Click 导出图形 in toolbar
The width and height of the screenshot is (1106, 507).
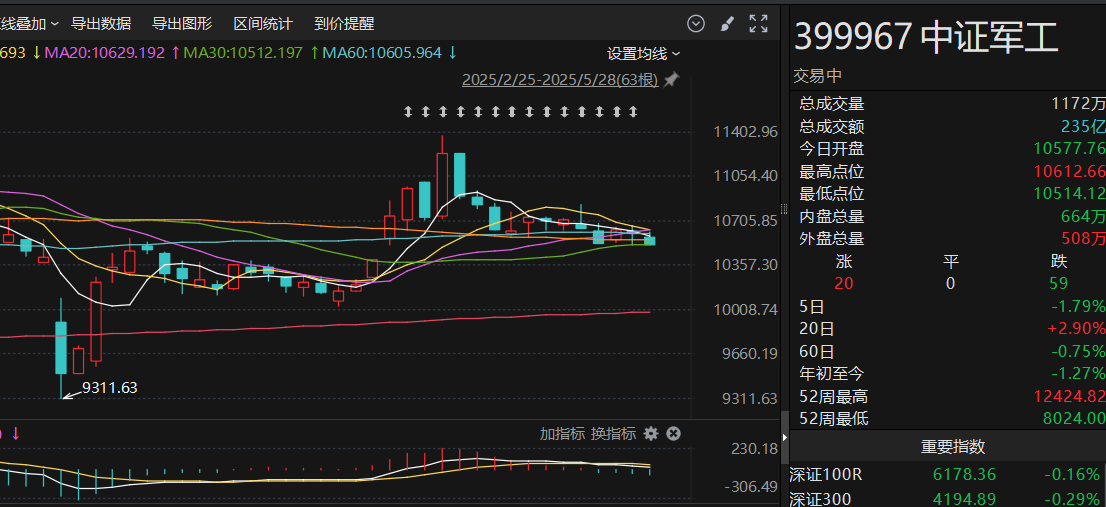pyautogui.click(x=182, y=24)
